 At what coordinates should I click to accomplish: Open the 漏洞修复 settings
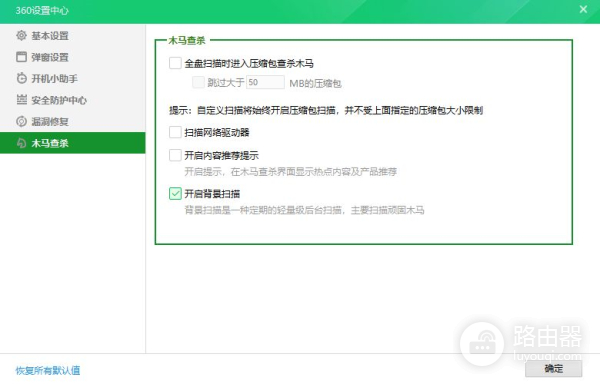click(x=73, y=122)
